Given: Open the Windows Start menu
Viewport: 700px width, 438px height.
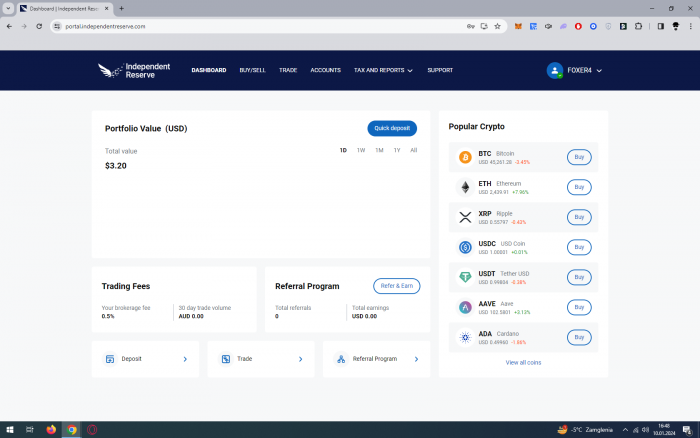Looking at the screenshot, I should pos(9,429).
